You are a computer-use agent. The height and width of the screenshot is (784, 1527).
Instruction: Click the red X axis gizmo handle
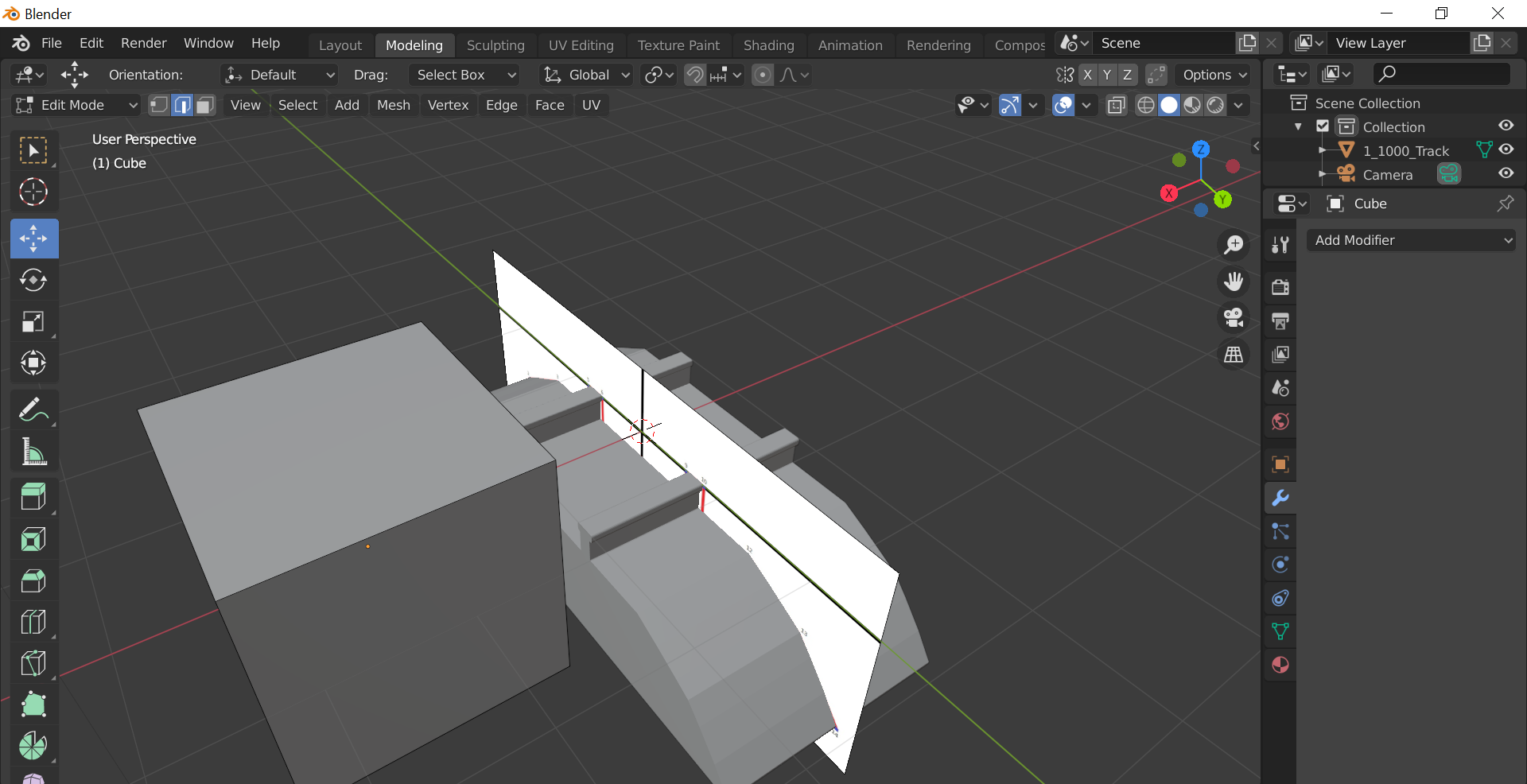click(1169, 193)
